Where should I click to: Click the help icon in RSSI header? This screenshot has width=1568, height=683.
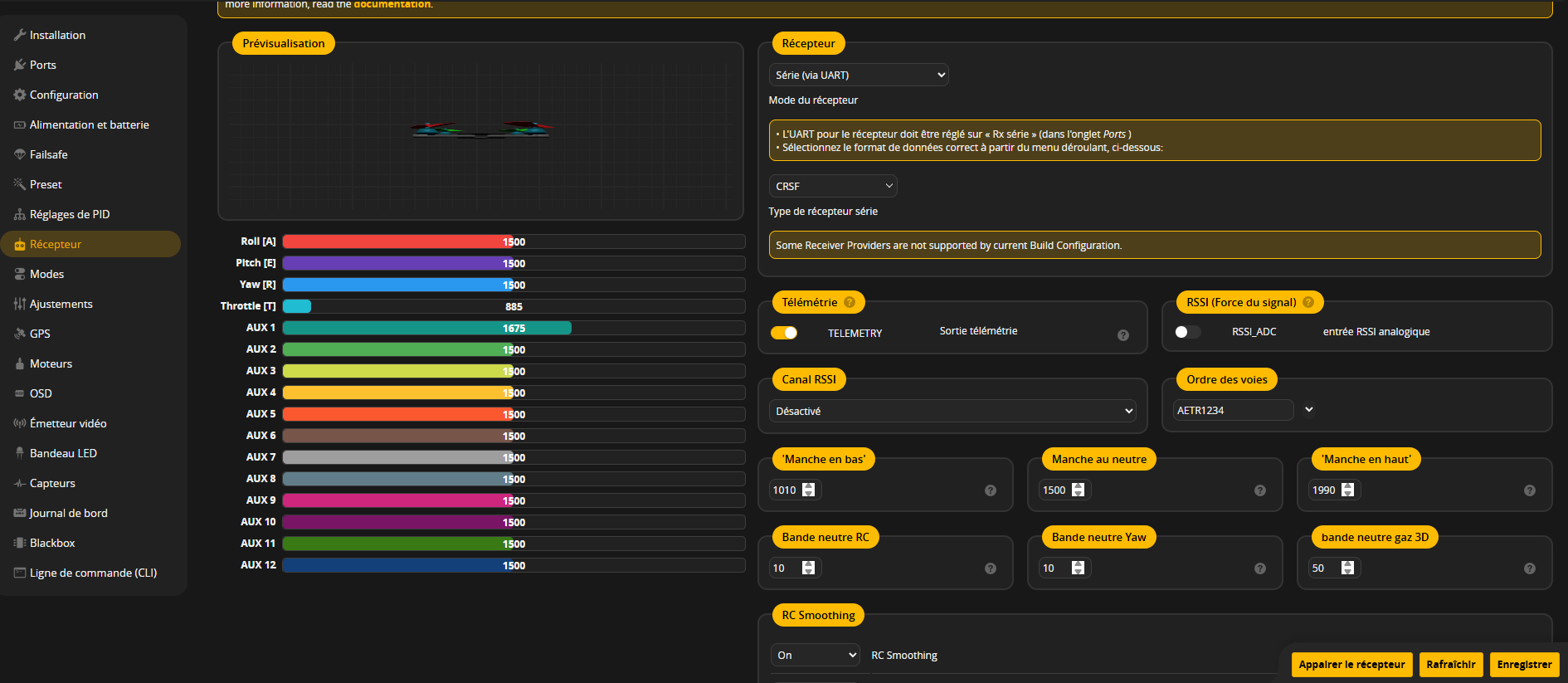click(x=1308, y=302)
